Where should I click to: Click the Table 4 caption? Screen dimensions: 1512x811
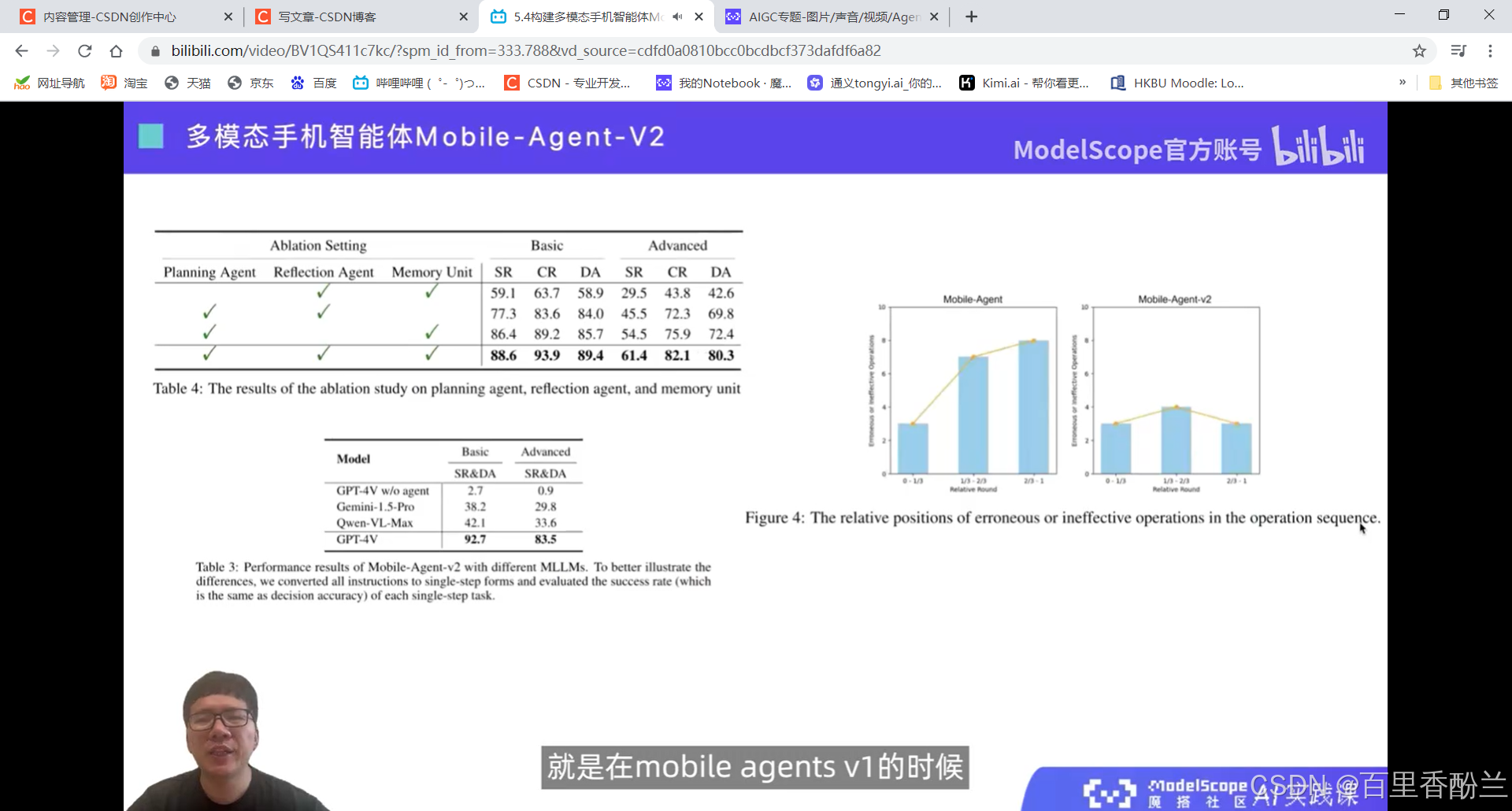(447, 388)
